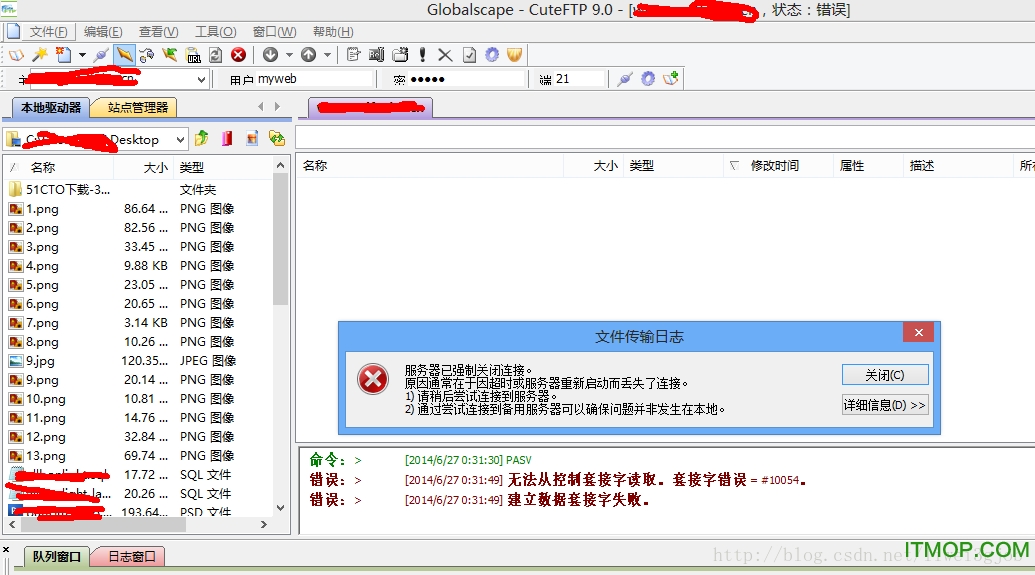Click the upload arrow toolbar icon
Image resolution: width=1035 pixels, height=575 pixels.
click(308, 55)
